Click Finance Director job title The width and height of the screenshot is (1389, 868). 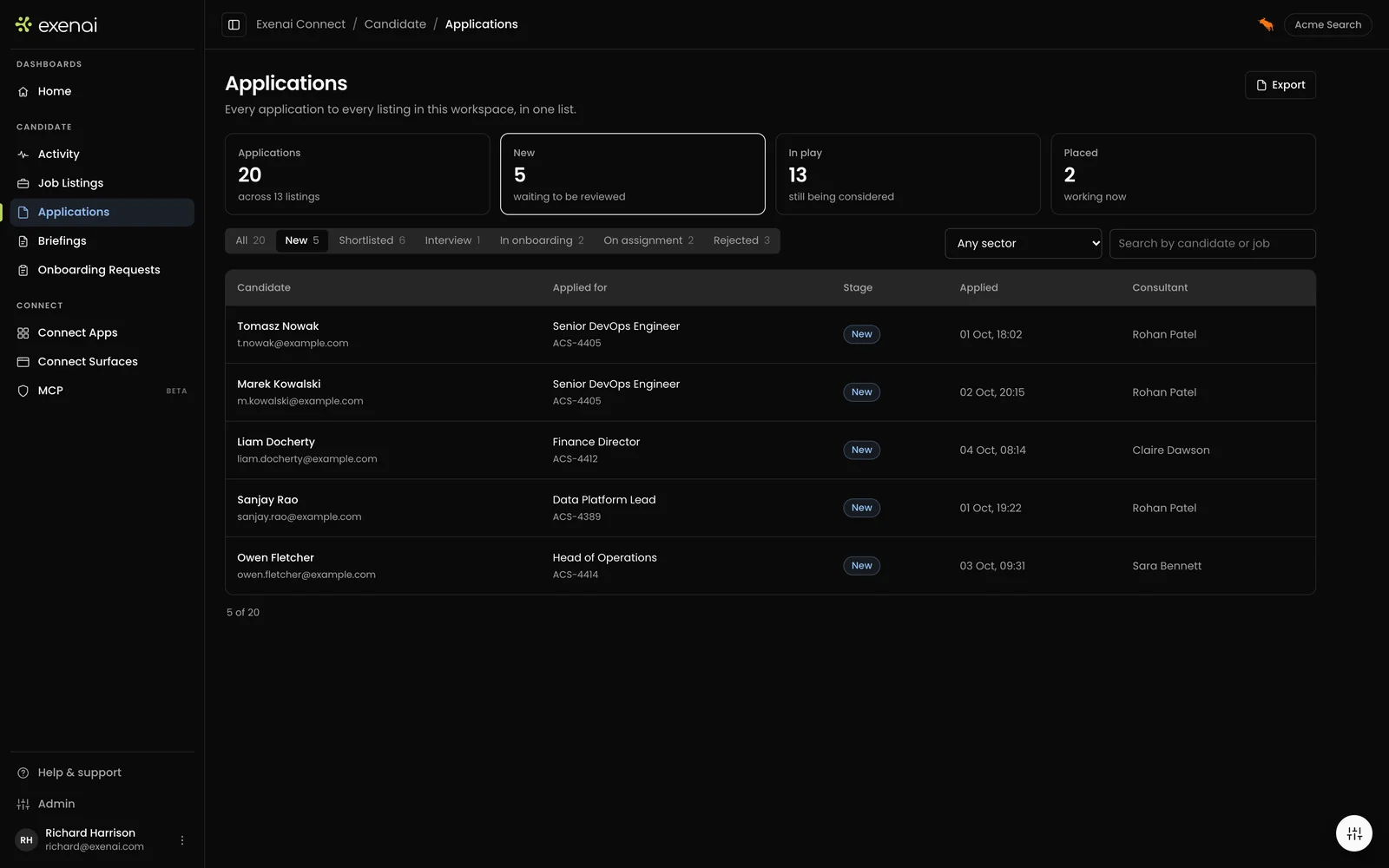pyautogui.click(x=596, y=442)
